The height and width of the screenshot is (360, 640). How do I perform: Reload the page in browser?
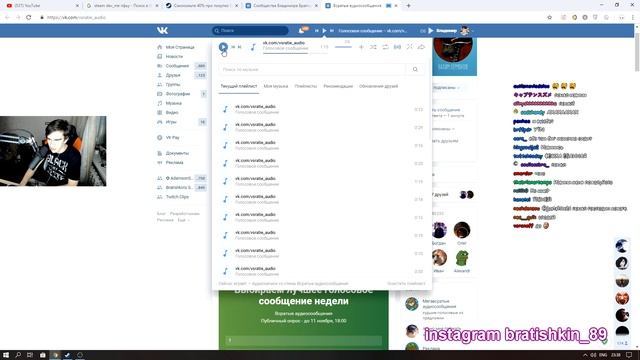29,17
